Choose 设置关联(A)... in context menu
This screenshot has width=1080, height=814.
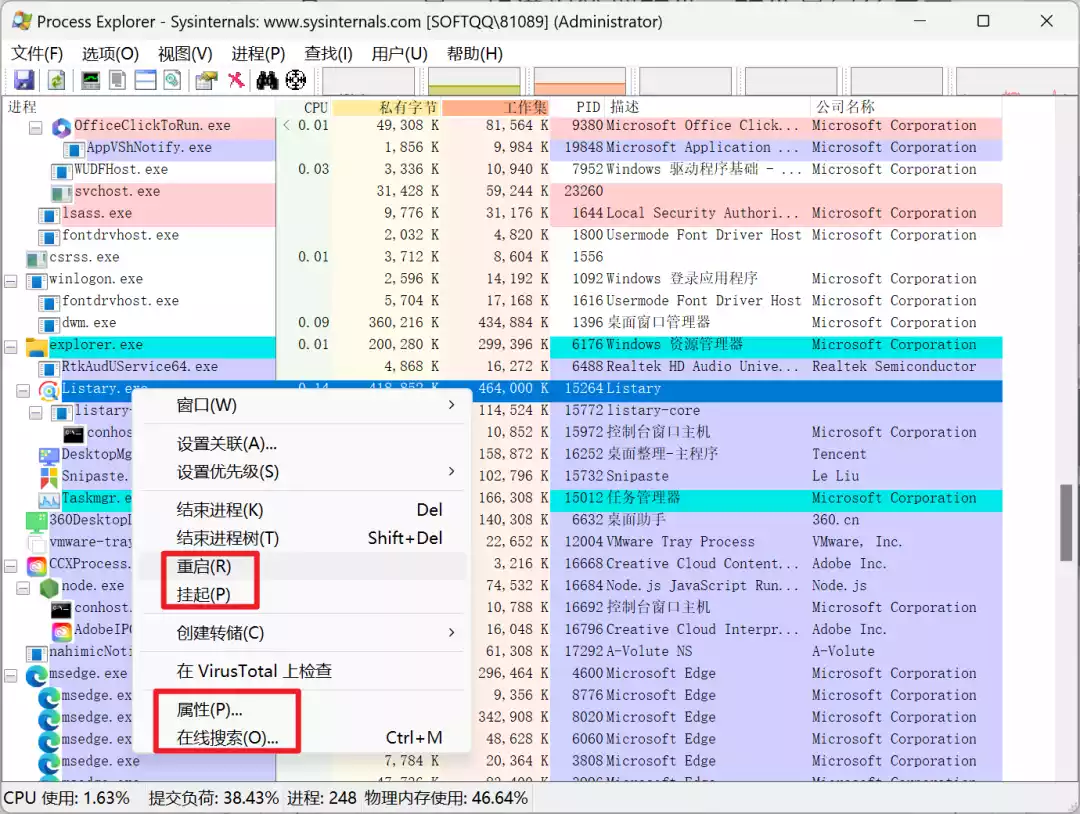pyautogui.click(x=303, y=443)
